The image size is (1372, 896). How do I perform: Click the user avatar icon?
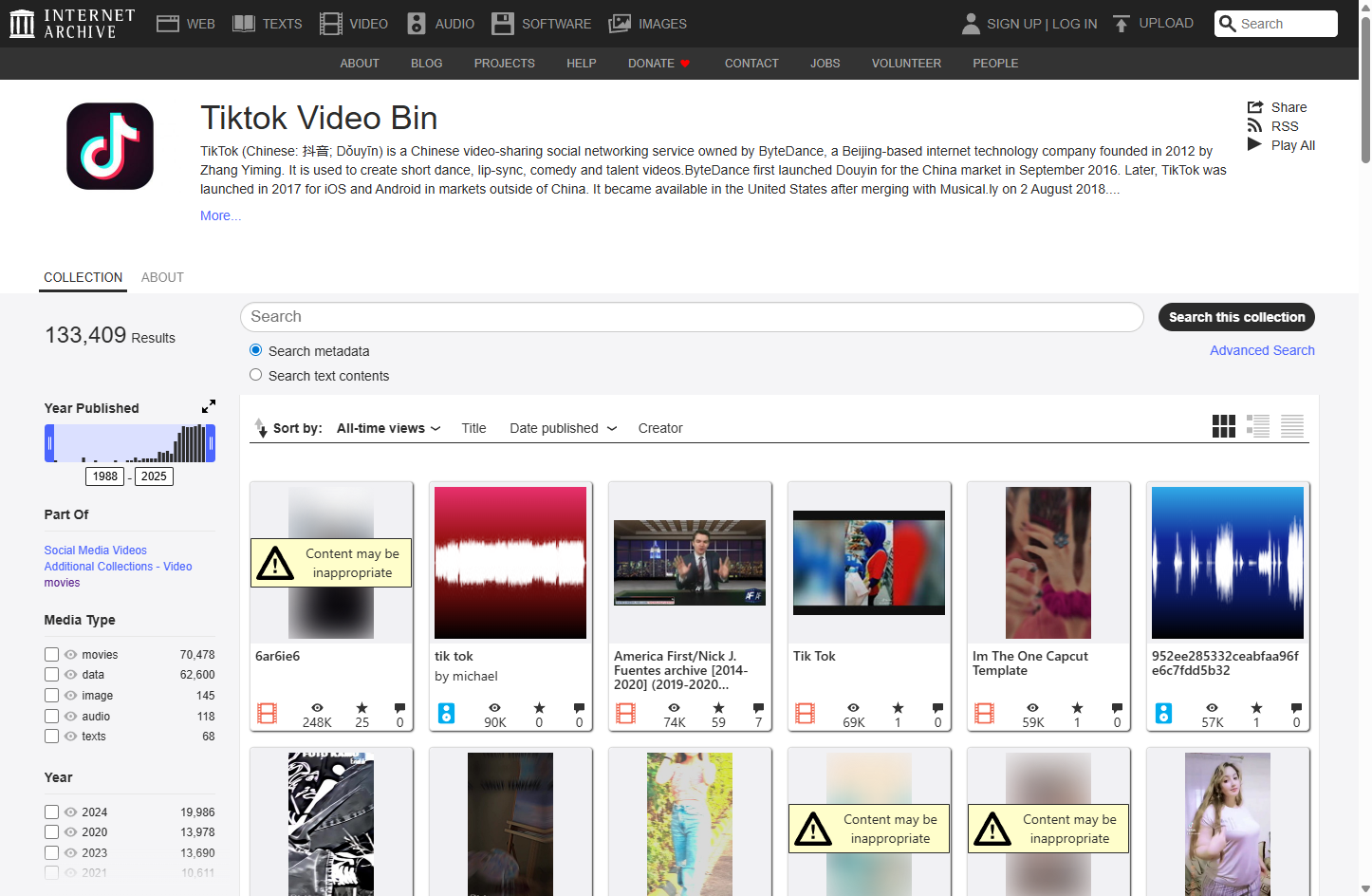click(x=971, y=24)
